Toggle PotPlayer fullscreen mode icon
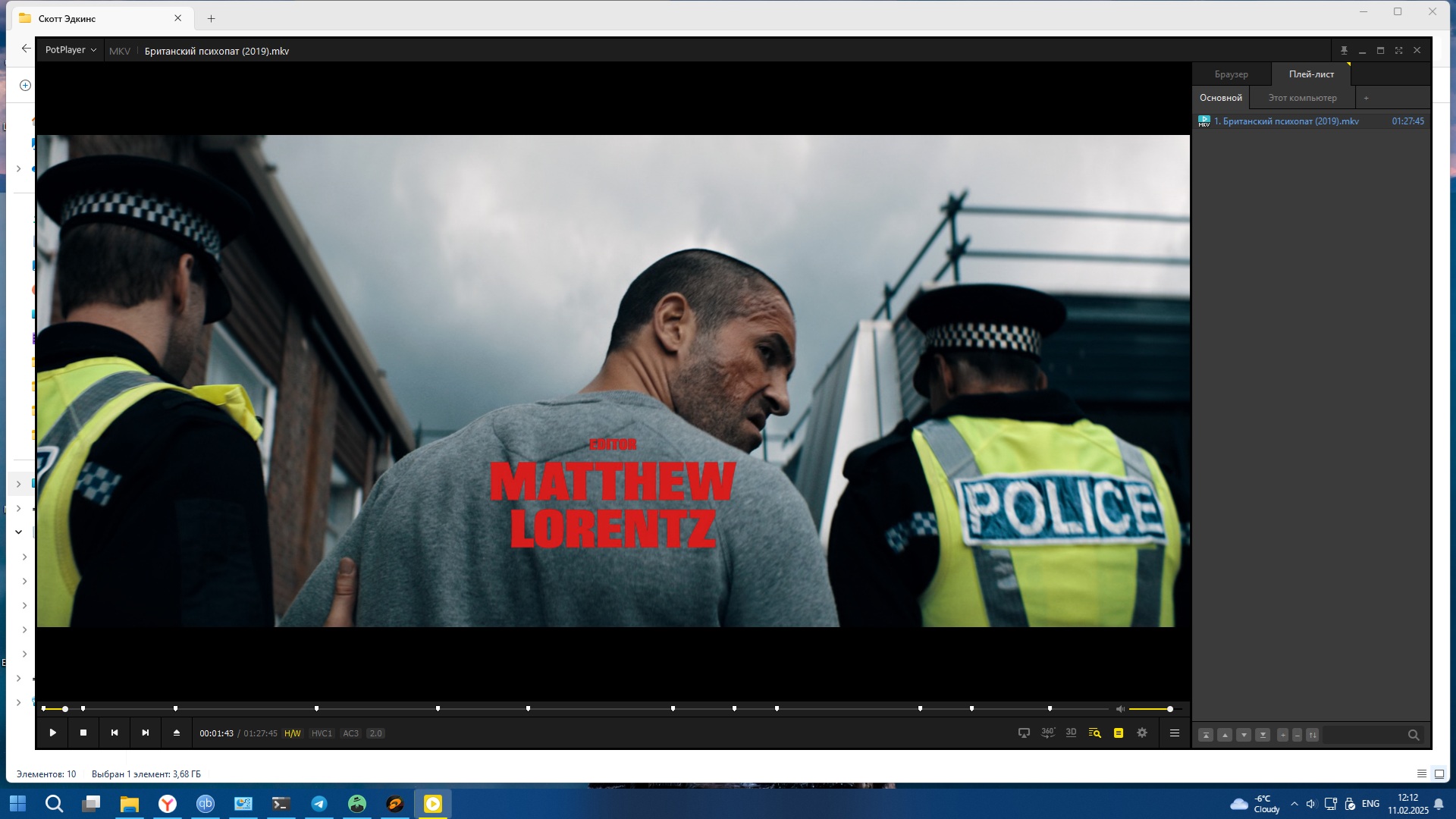The width and height of the screenshot is (1456, 819). point(1398,51)
